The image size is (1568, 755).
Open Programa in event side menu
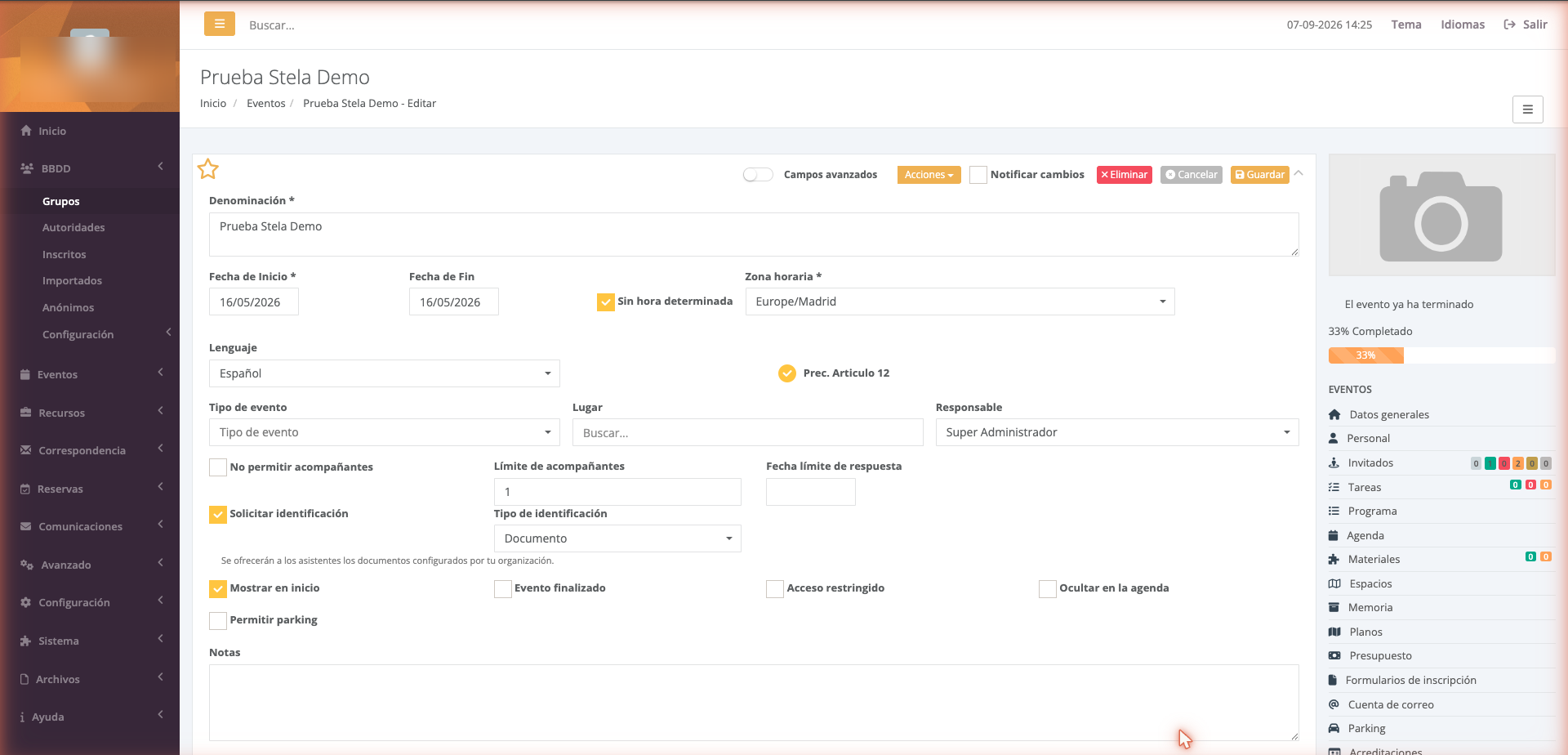point(1441,511)
